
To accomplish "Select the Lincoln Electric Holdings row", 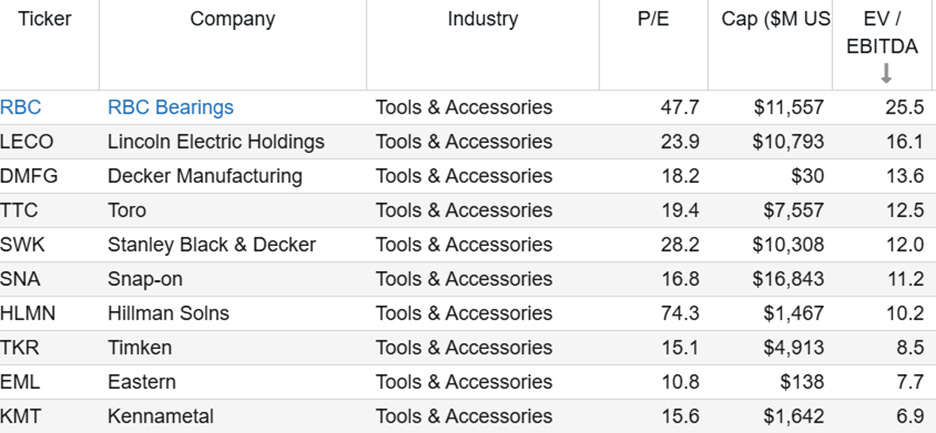I will pos(468,142).
